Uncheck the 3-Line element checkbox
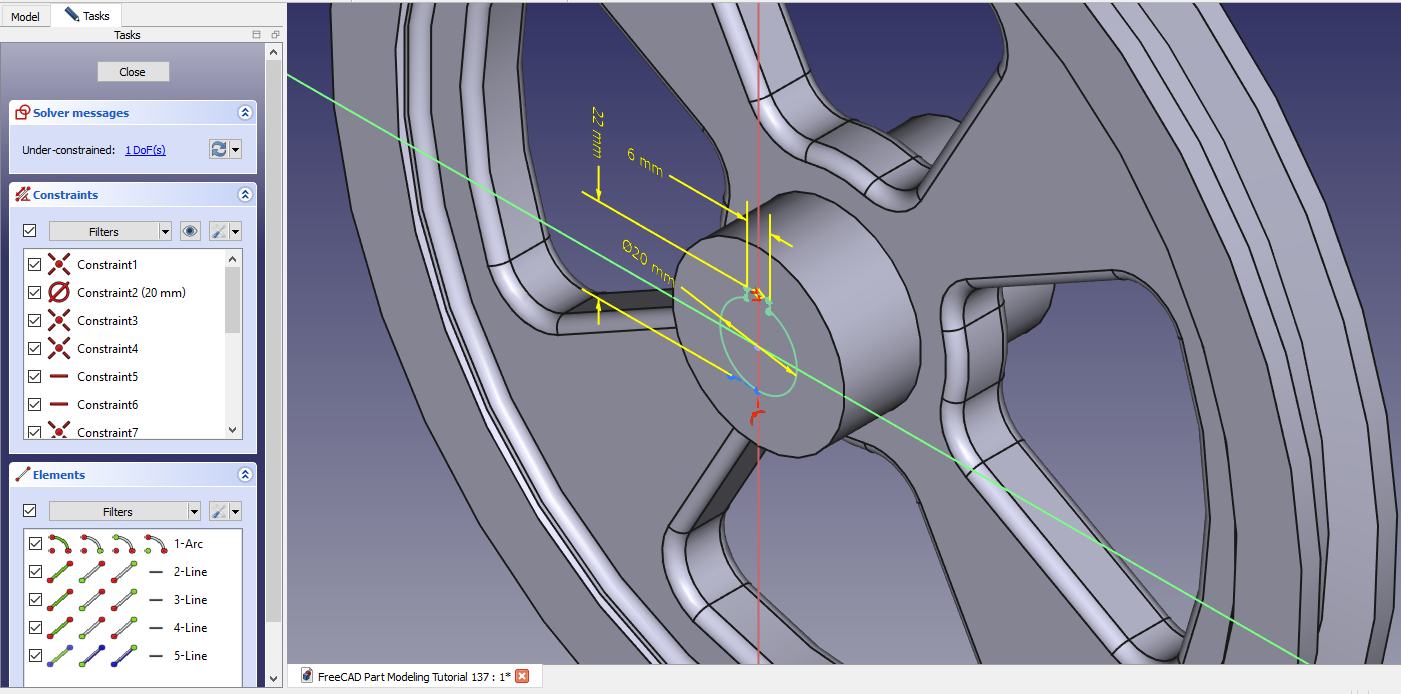 pyautogui.click(x=35, y=600)
